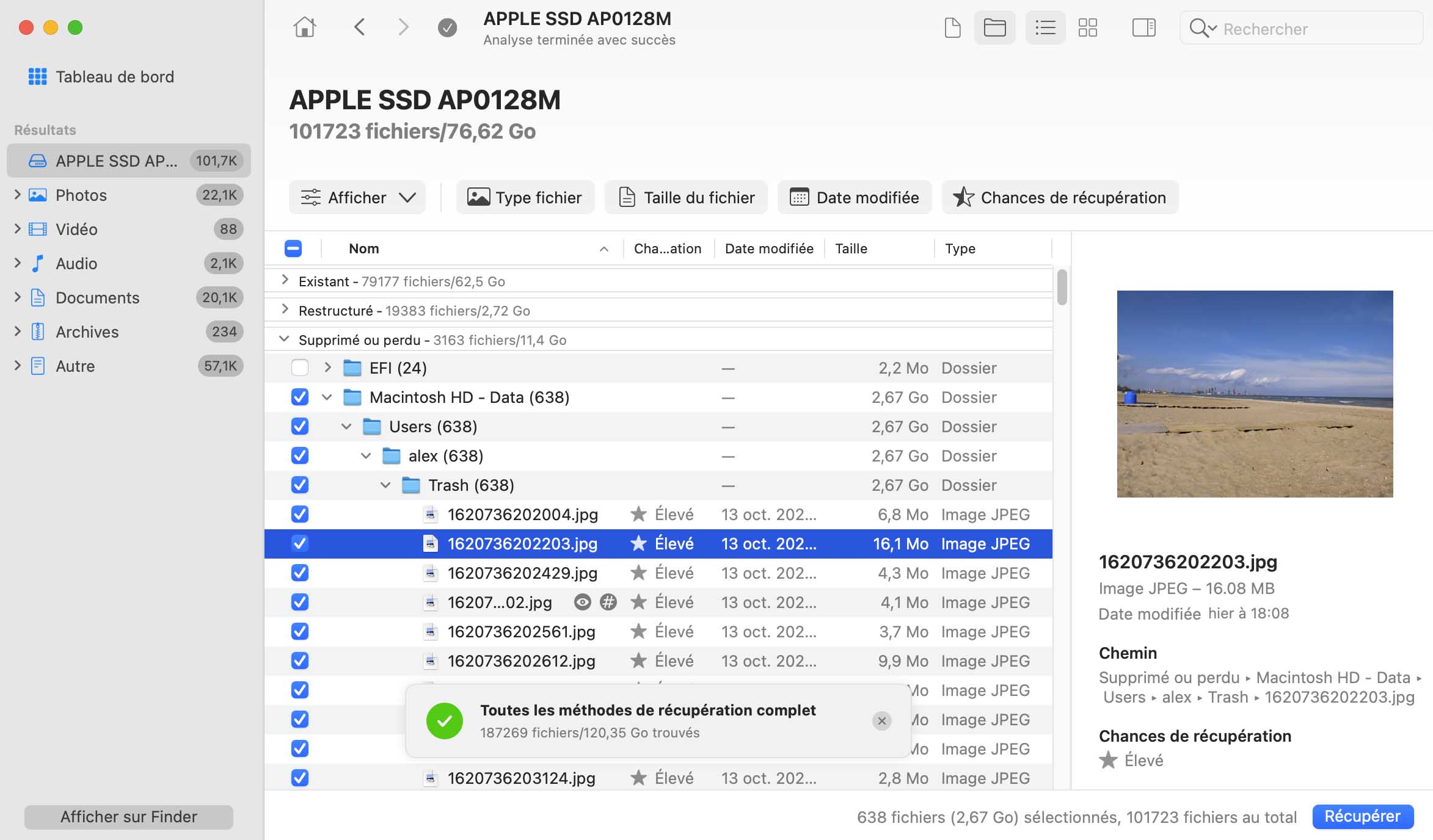Uncheck Macintosh HD - Data checkbox

pos(300,397)
